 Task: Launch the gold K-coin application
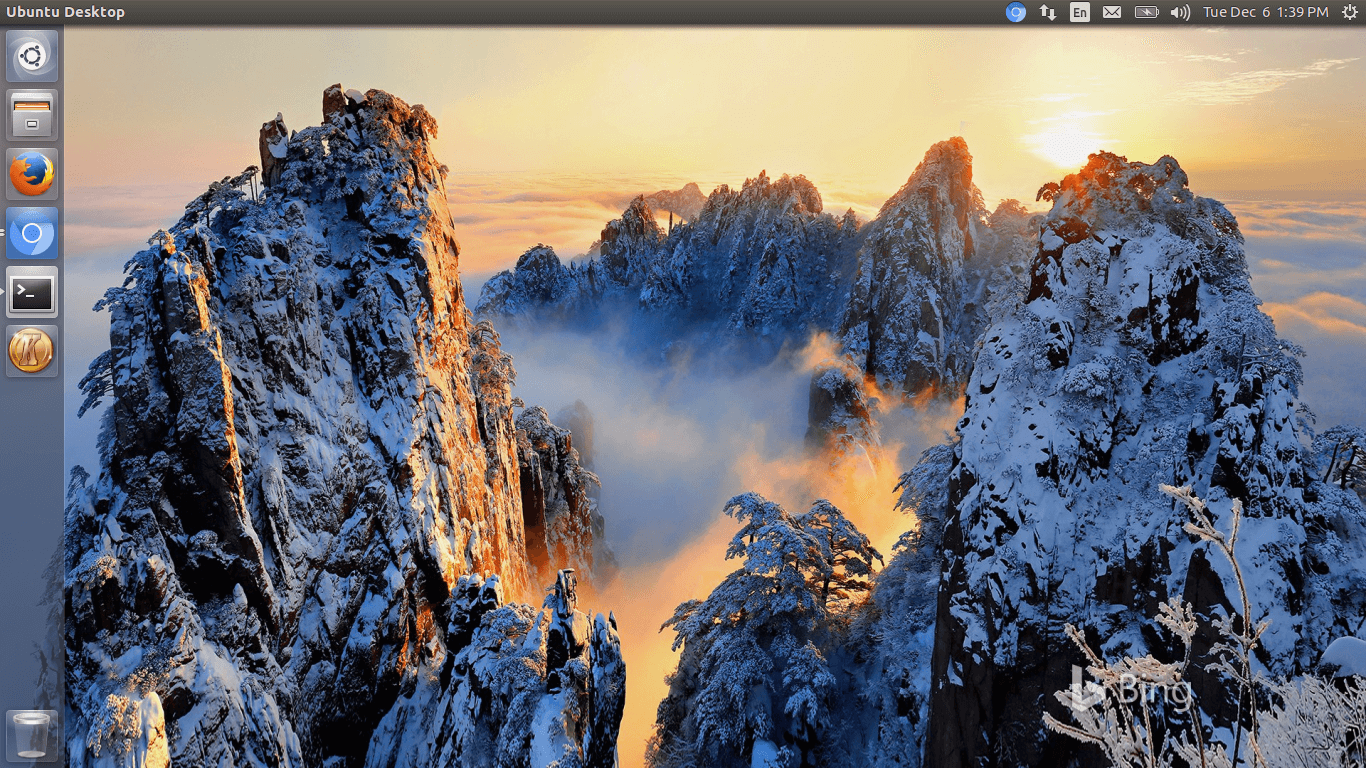(31, 351)
